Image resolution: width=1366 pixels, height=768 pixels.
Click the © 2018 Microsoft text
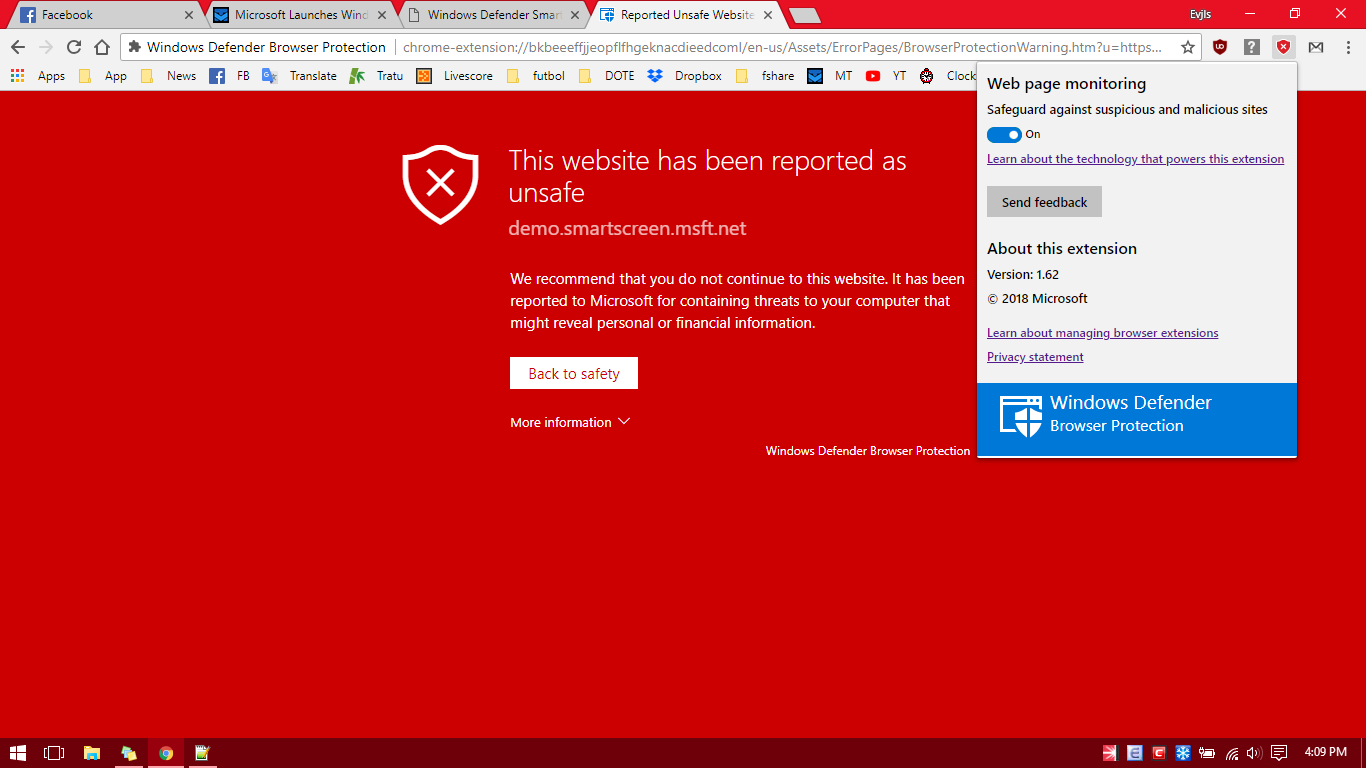(x=1037, y=298)
